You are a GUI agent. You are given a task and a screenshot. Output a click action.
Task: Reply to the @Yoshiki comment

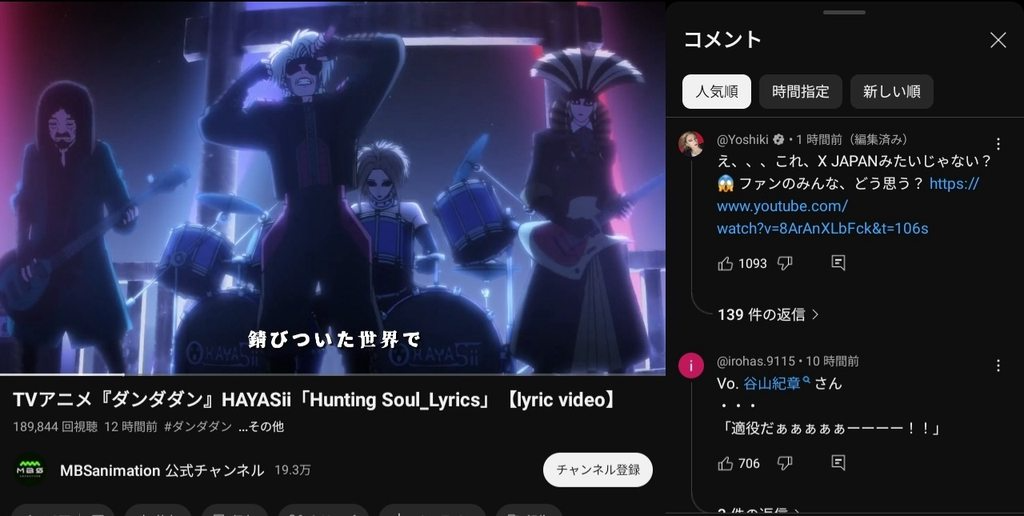click(x=838, y=263)
